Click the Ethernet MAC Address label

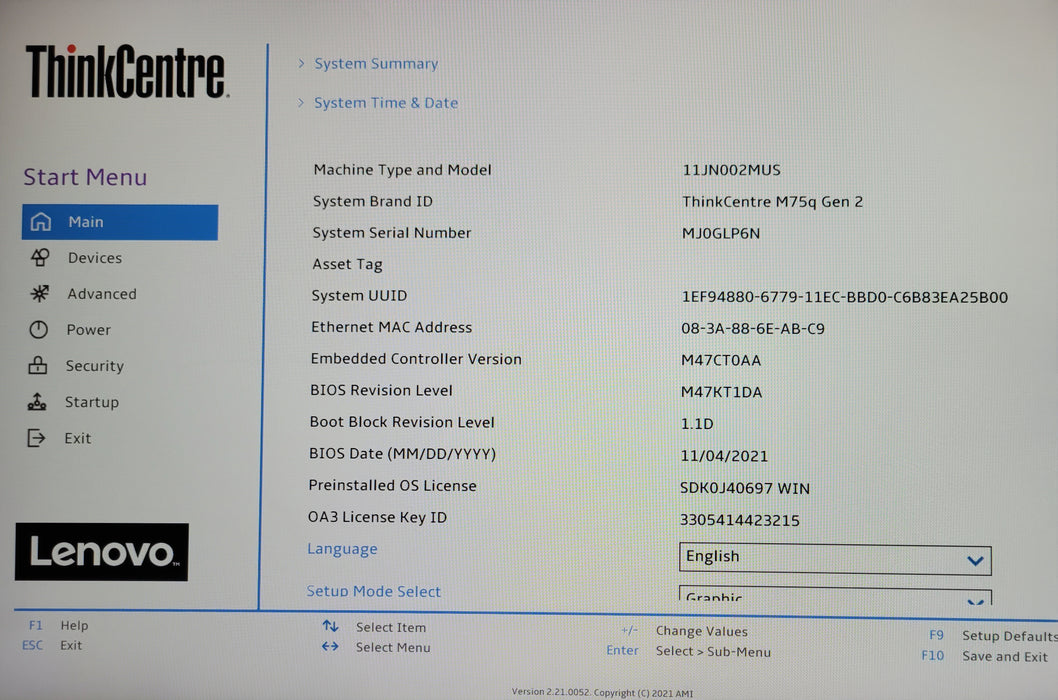click(x=391, y=327)
